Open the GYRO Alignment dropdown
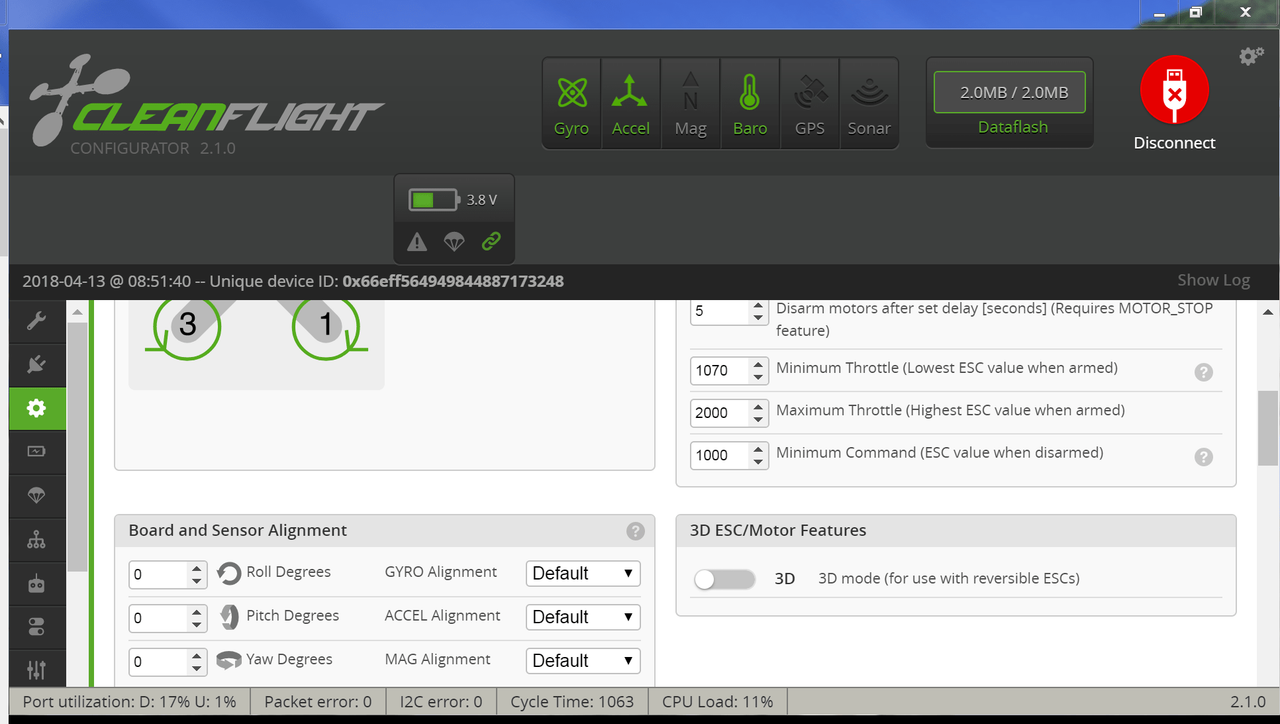The width and height of the screenshot is (1280, 724). click(x=583, y=573)
